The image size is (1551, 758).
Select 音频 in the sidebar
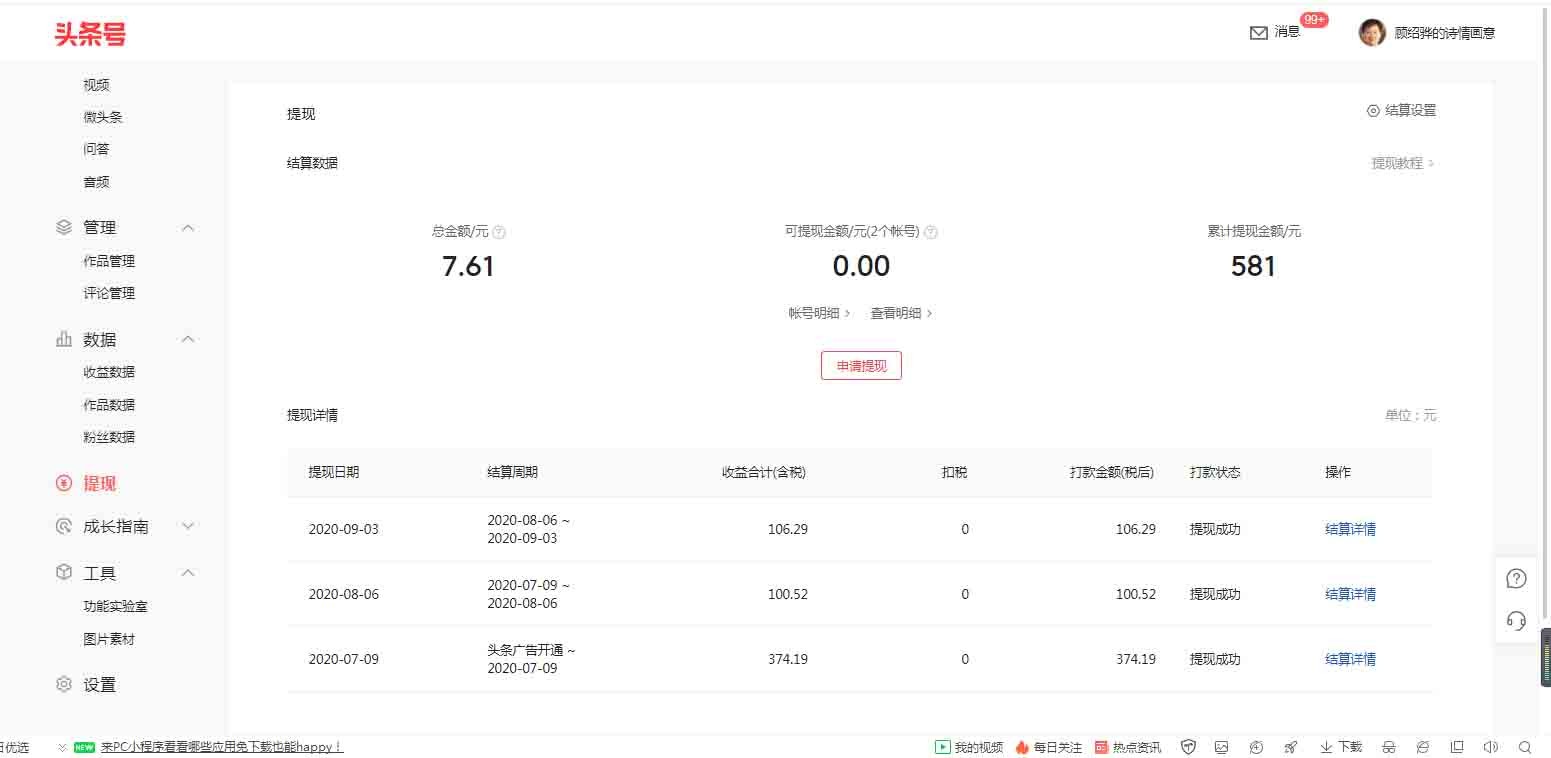(x=97, y=182)
